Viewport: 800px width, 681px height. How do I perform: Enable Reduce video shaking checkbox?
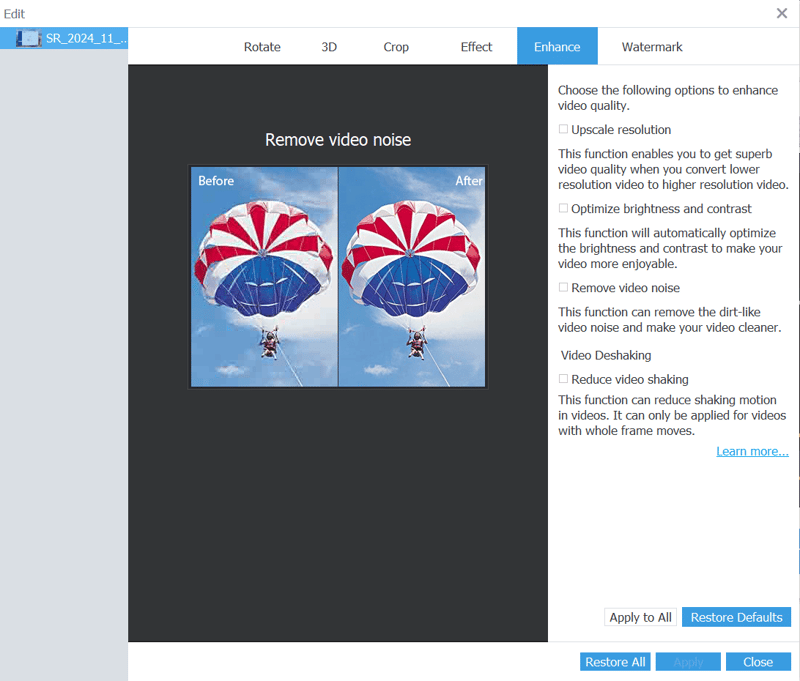[x=564, y=380]
